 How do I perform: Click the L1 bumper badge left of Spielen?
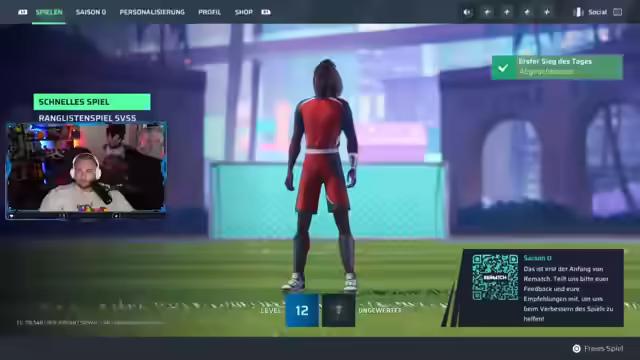coord(23,12)
